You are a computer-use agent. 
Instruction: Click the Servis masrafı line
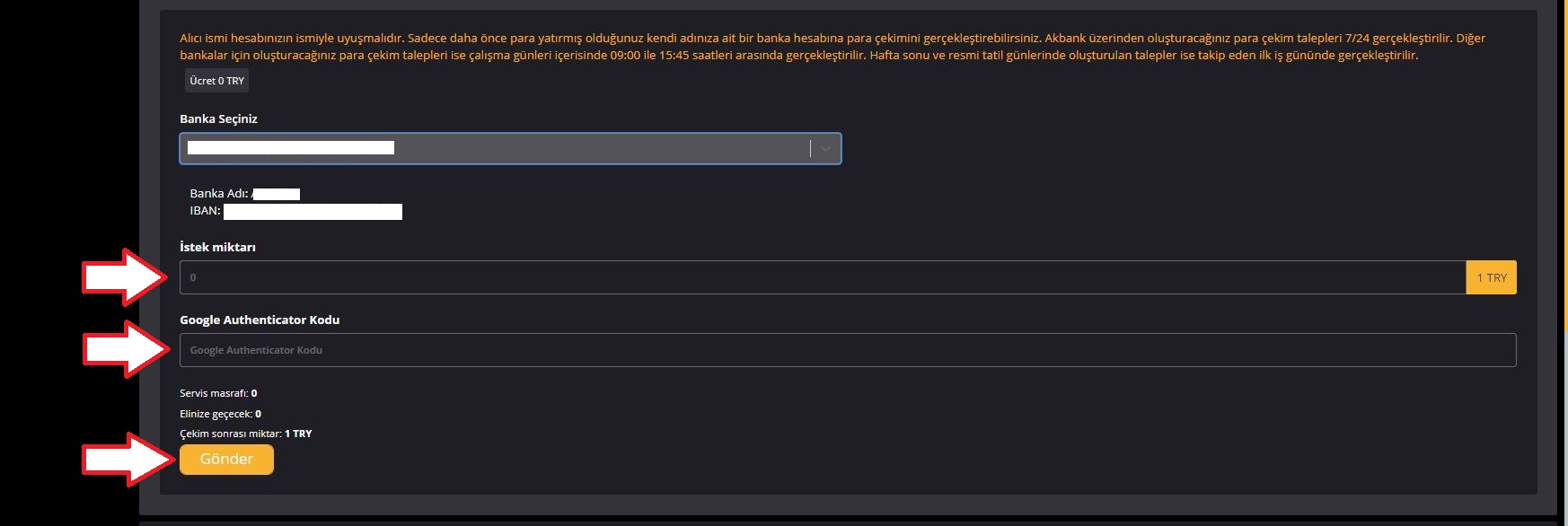point(218,393)
